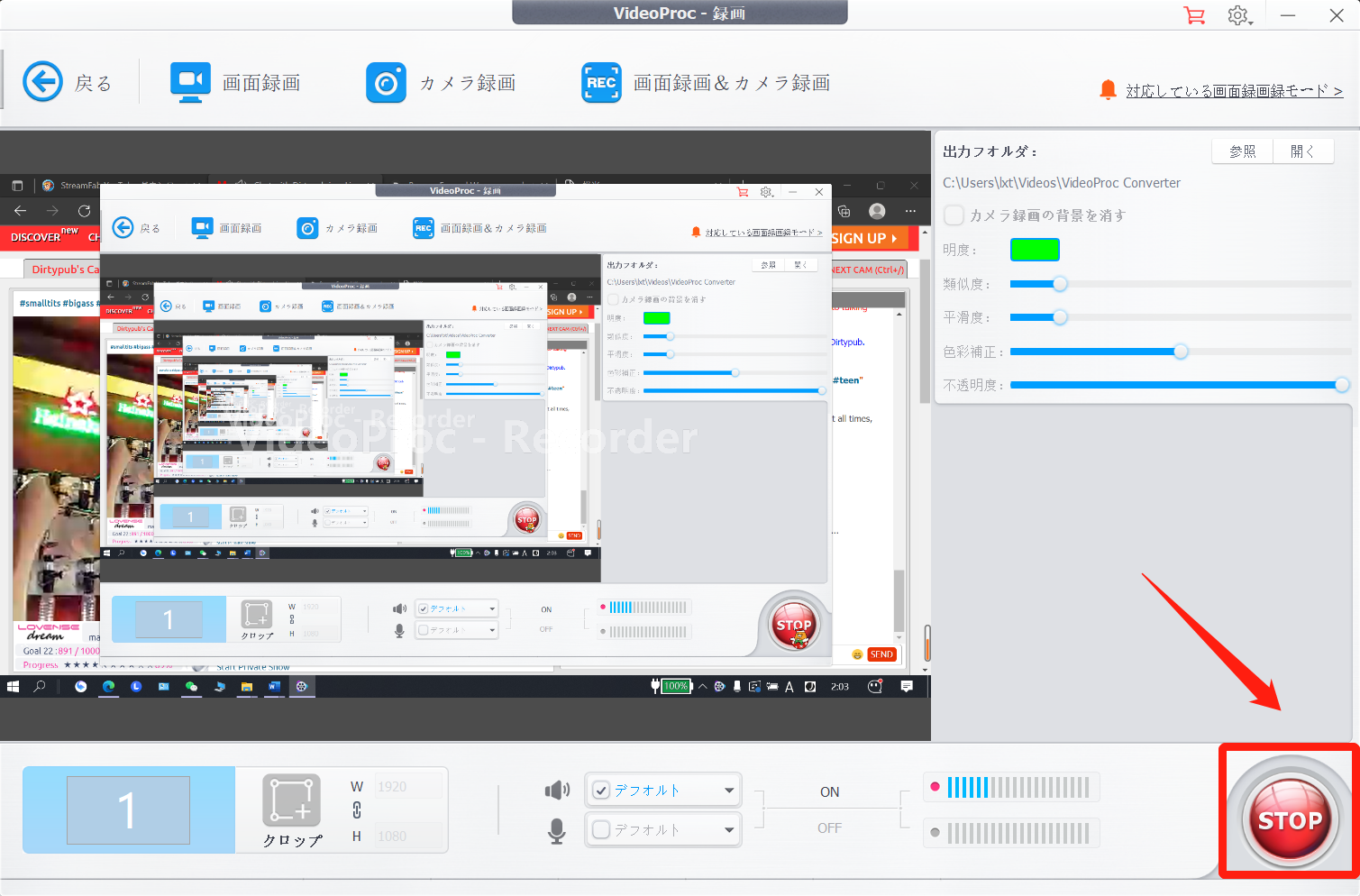Image resolution: width=1360 pixels, height=896 pixels.
Task: Adjust the 不透明度 slider handle
Action: [1342, 385]
